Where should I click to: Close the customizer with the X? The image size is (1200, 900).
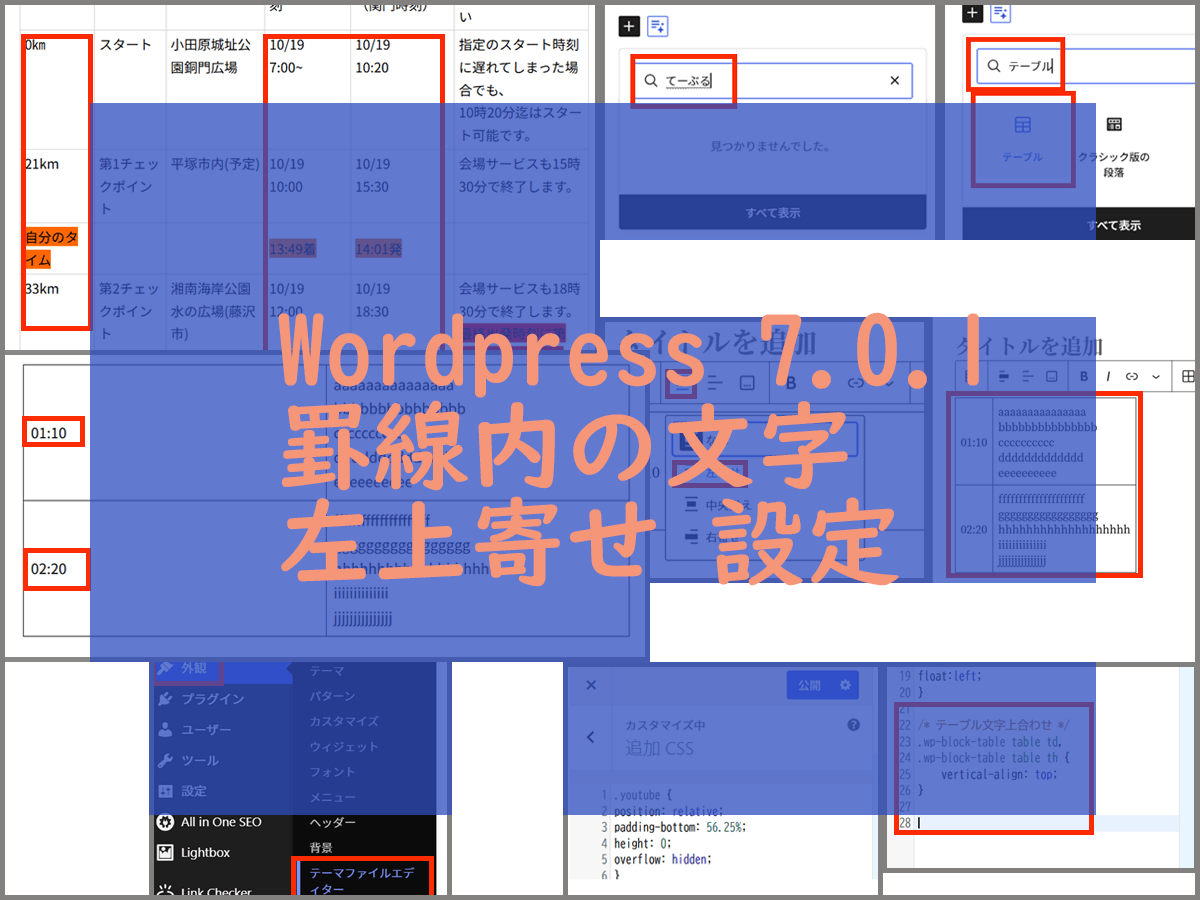pos(591,685)
